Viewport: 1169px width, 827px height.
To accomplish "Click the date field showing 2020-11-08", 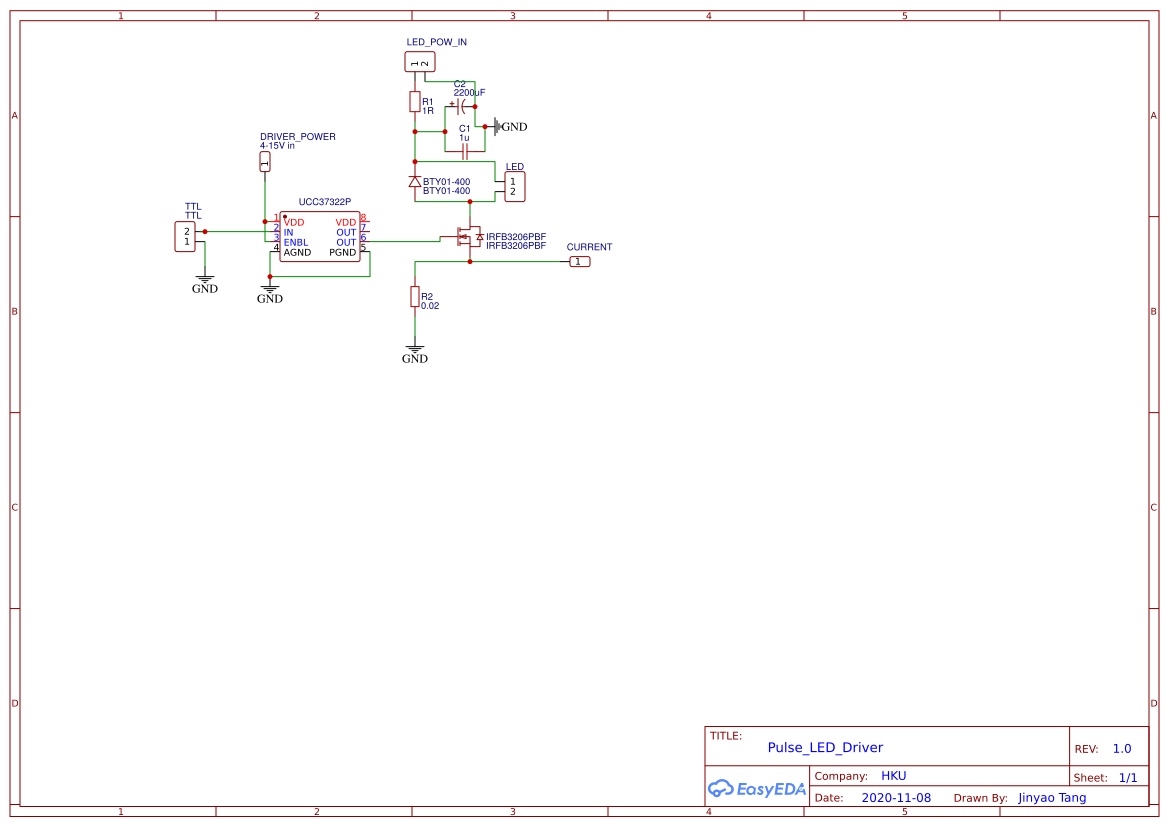I will tap(894, 797).
